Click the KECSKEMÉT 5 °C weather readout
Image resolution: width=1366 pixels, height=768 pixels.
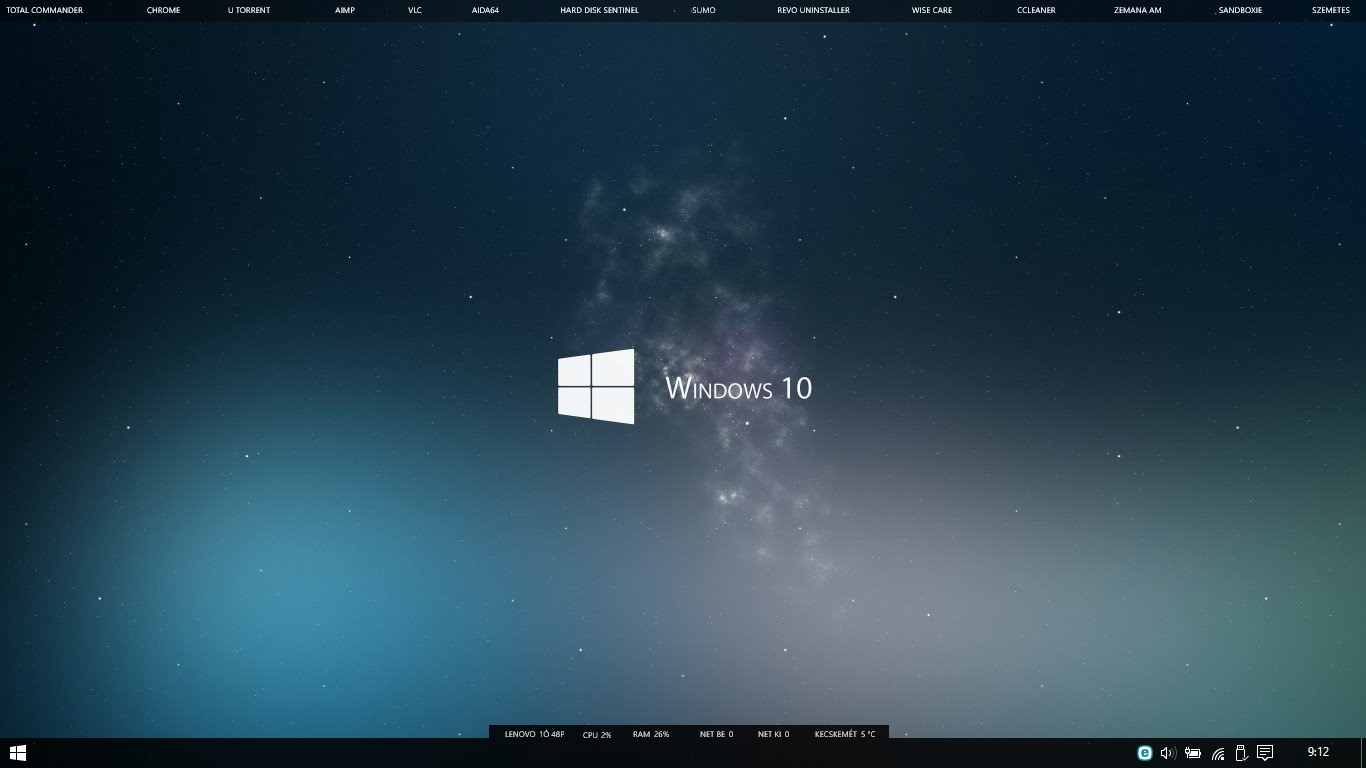(x=845, y=734)
